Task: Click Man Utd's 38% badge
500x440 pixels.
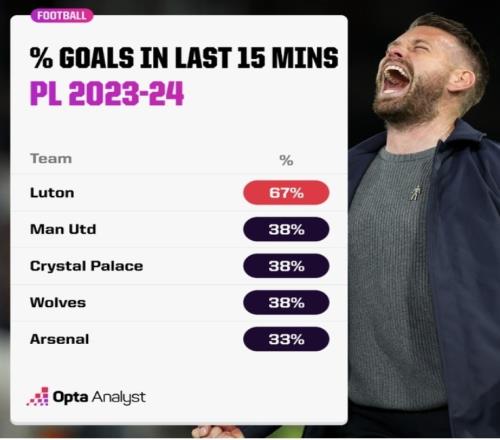Action: tap(286, 229)
